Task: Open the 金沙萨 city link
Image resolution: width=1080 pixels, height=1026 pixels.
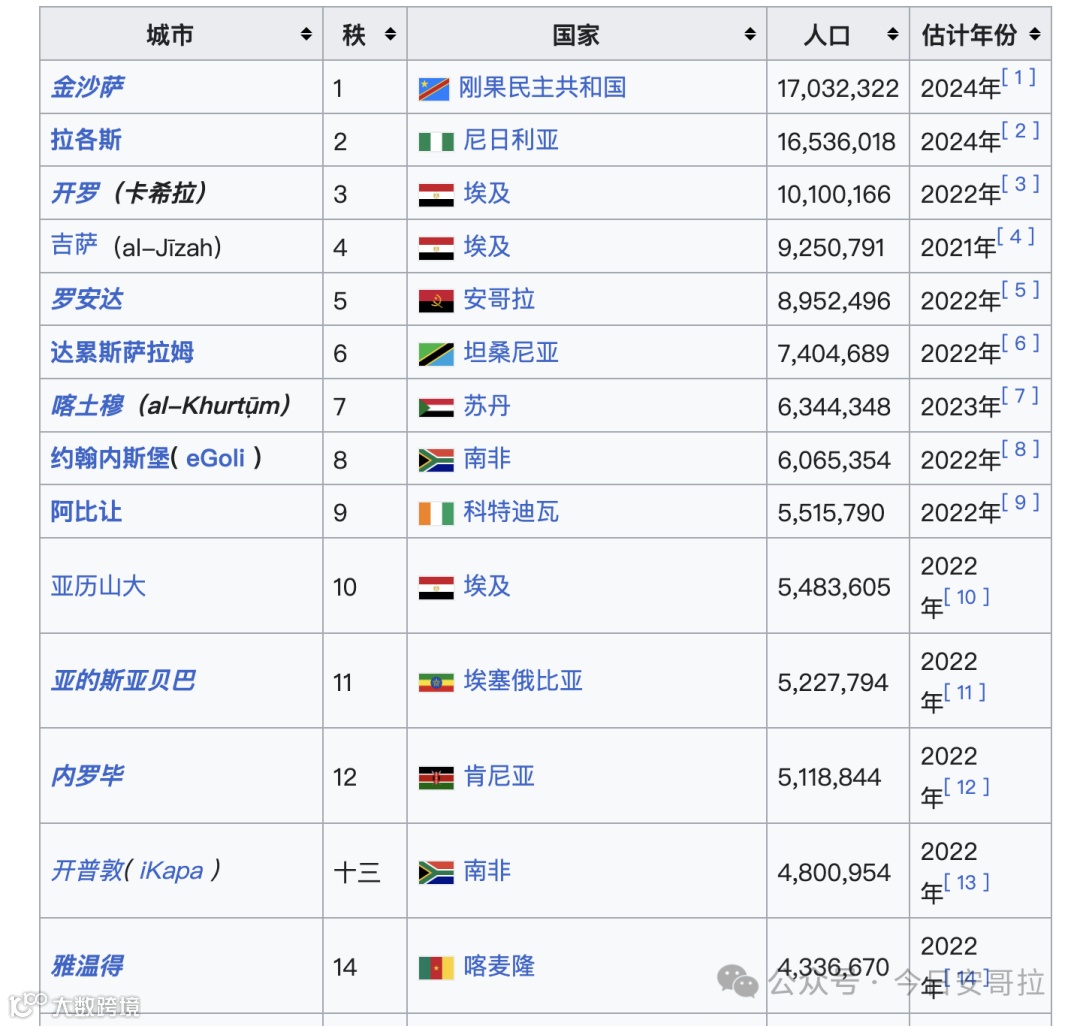Action: [x=87, y=87]
